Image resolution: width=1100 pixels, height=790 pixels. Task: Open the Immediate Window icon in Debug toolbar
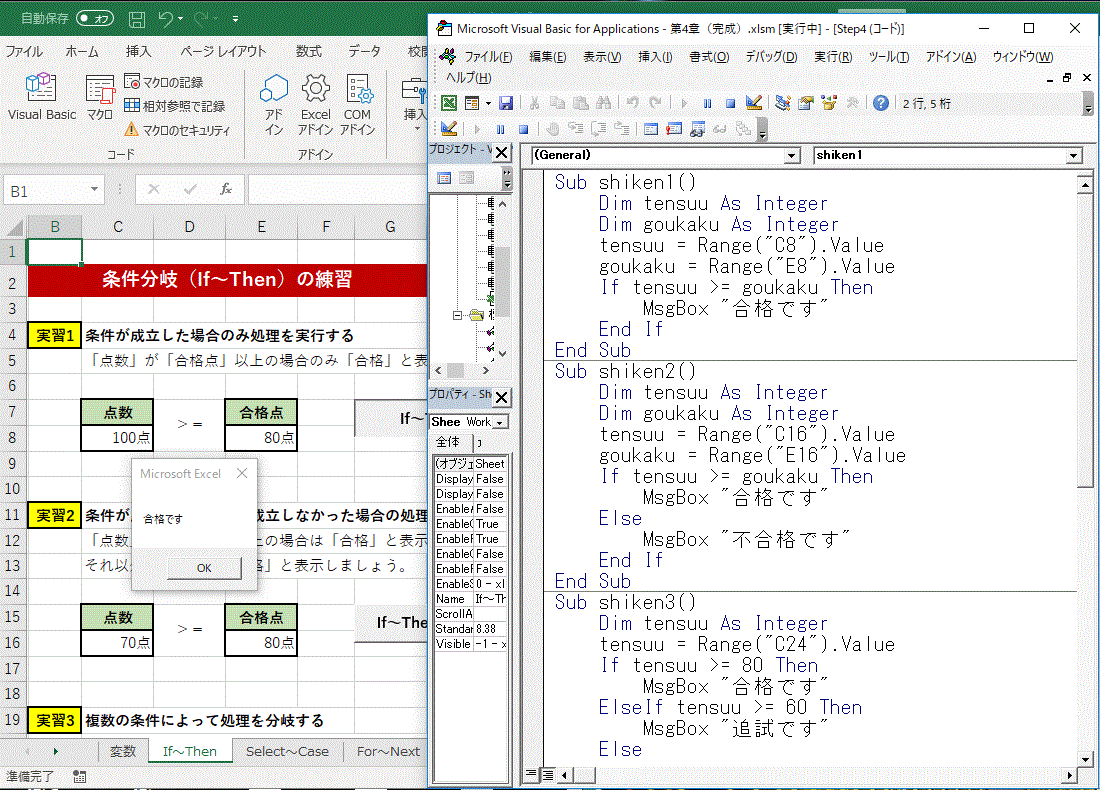point(673,129)
